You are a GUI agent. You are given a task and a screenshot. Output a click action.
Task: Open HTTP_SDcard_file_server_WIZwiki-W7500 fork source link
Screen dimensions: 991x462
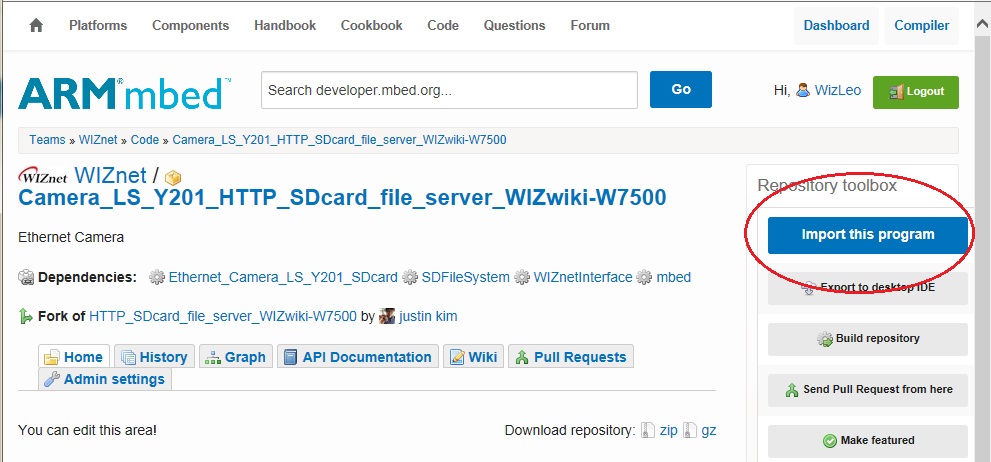click(x=223, y=316)
